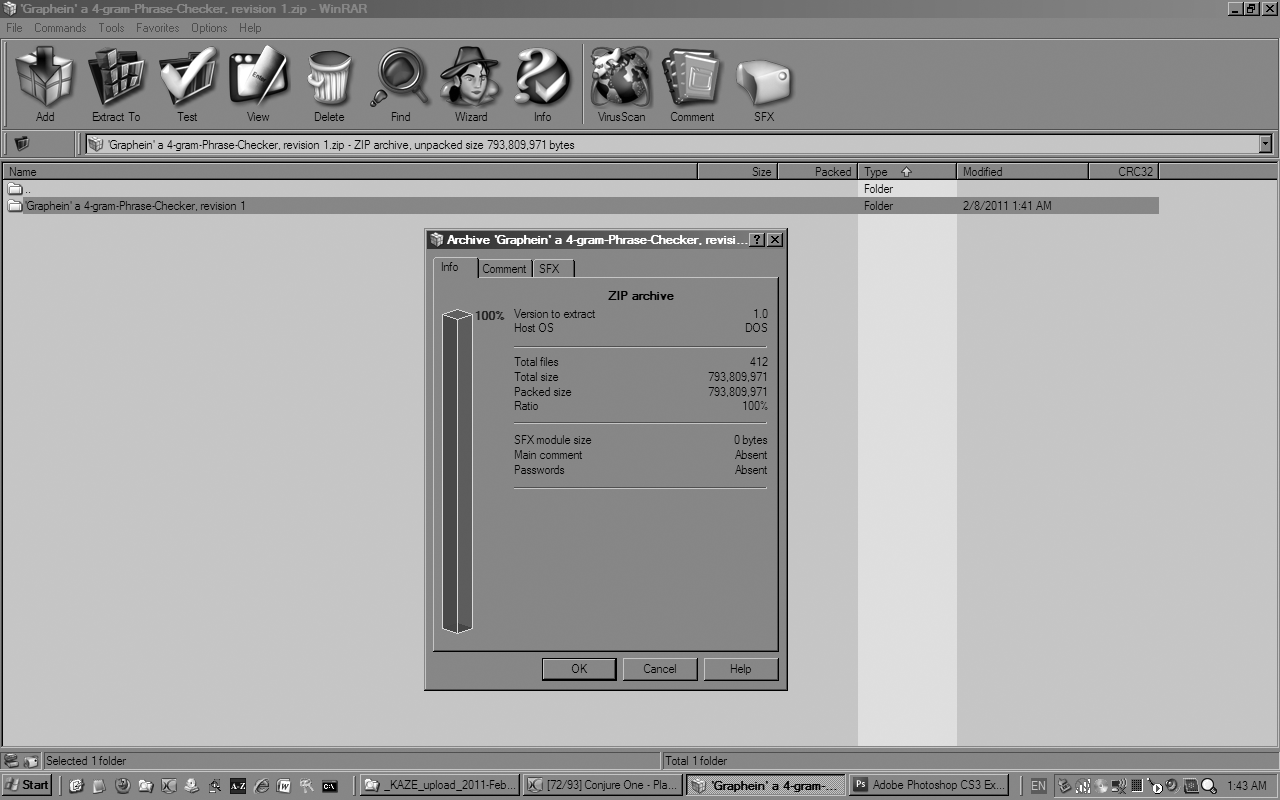Click Cancel in the archive dialog

click(x=660, y=669)
